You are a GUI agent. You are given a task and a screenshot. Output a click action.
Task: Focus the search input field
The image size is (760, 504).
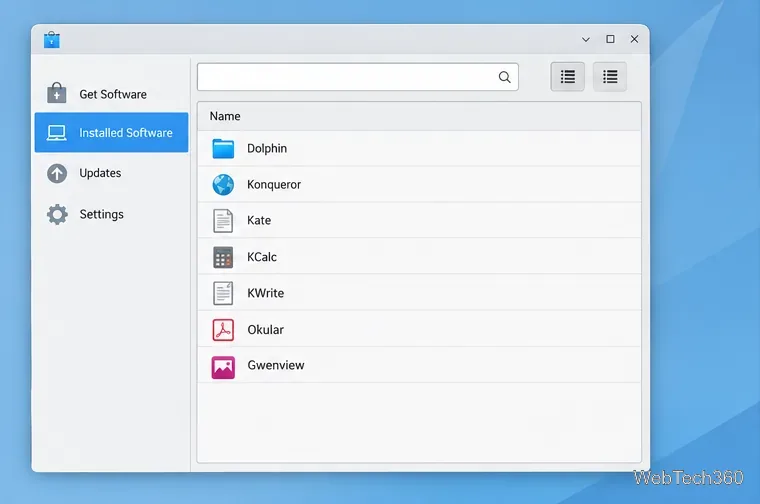pyautogui.click(x=358, y=77)
